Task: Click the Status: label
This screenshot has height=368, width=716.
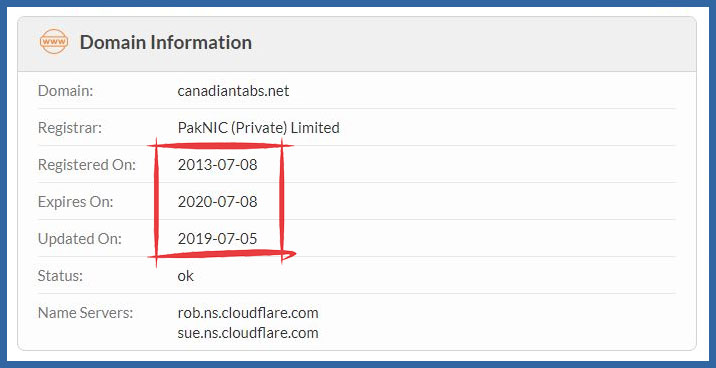Action: click(60, 276)
